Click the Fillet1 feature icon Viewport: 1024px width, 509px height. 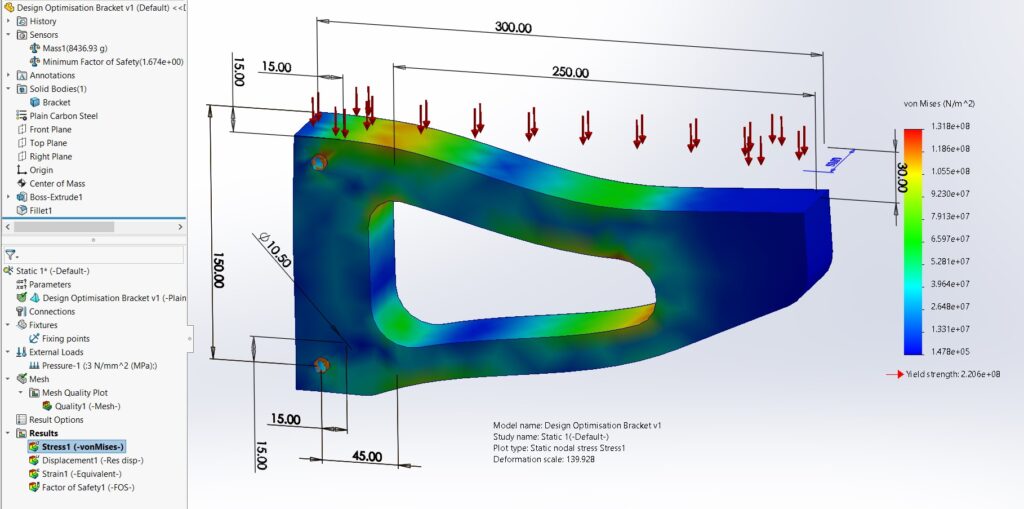click(21, 211)
